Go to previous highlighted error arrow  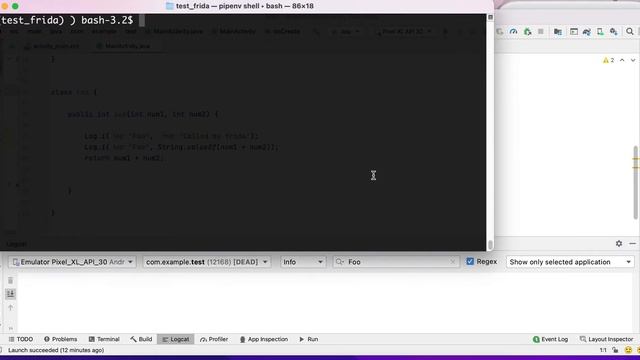[622, 60]
